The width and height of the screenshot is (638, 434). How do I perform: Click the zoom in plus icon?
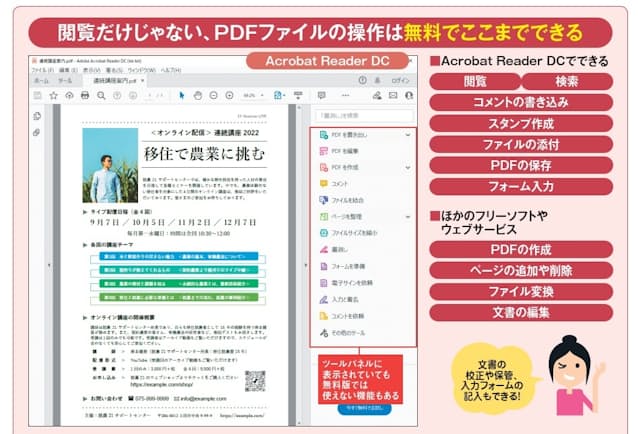tap(229, 95)
